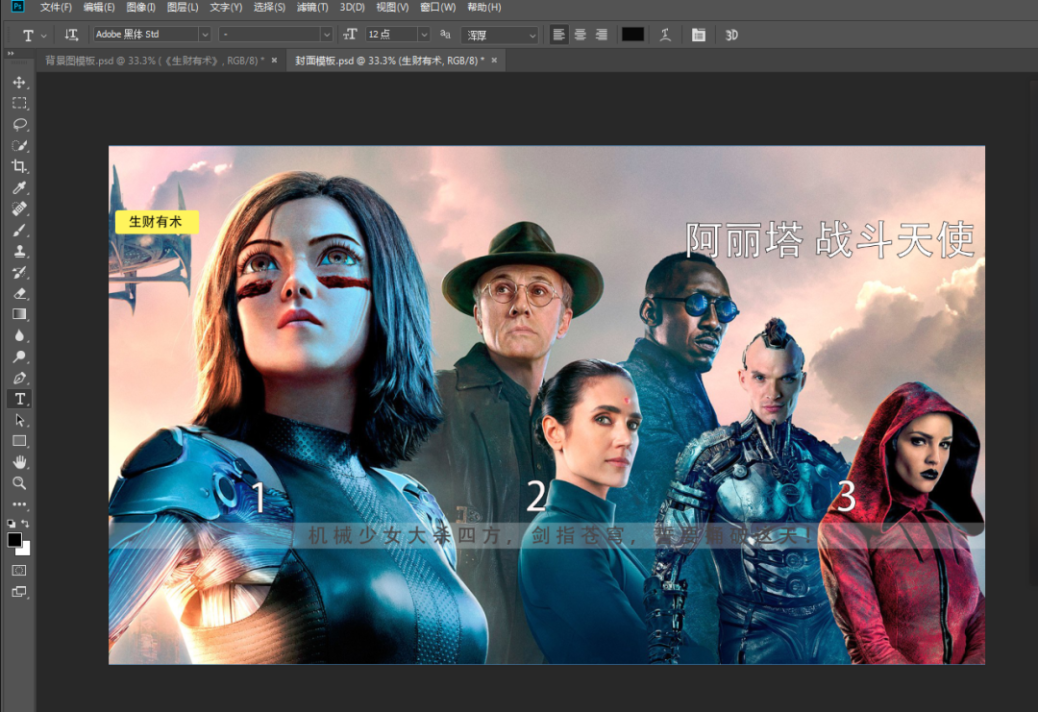Image resolution: width=1038 pixels, height=712 pixels.
Task: Open the Edit Toolbar three-dots button
Action: coord(19,504)
